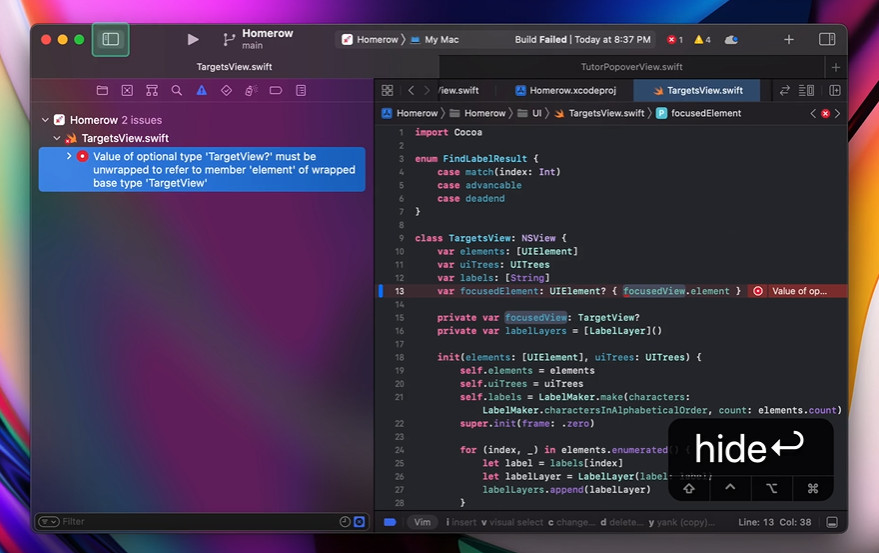Open the UI folder jump bar item
Screen dimensions: 879x553
point(530,113)
